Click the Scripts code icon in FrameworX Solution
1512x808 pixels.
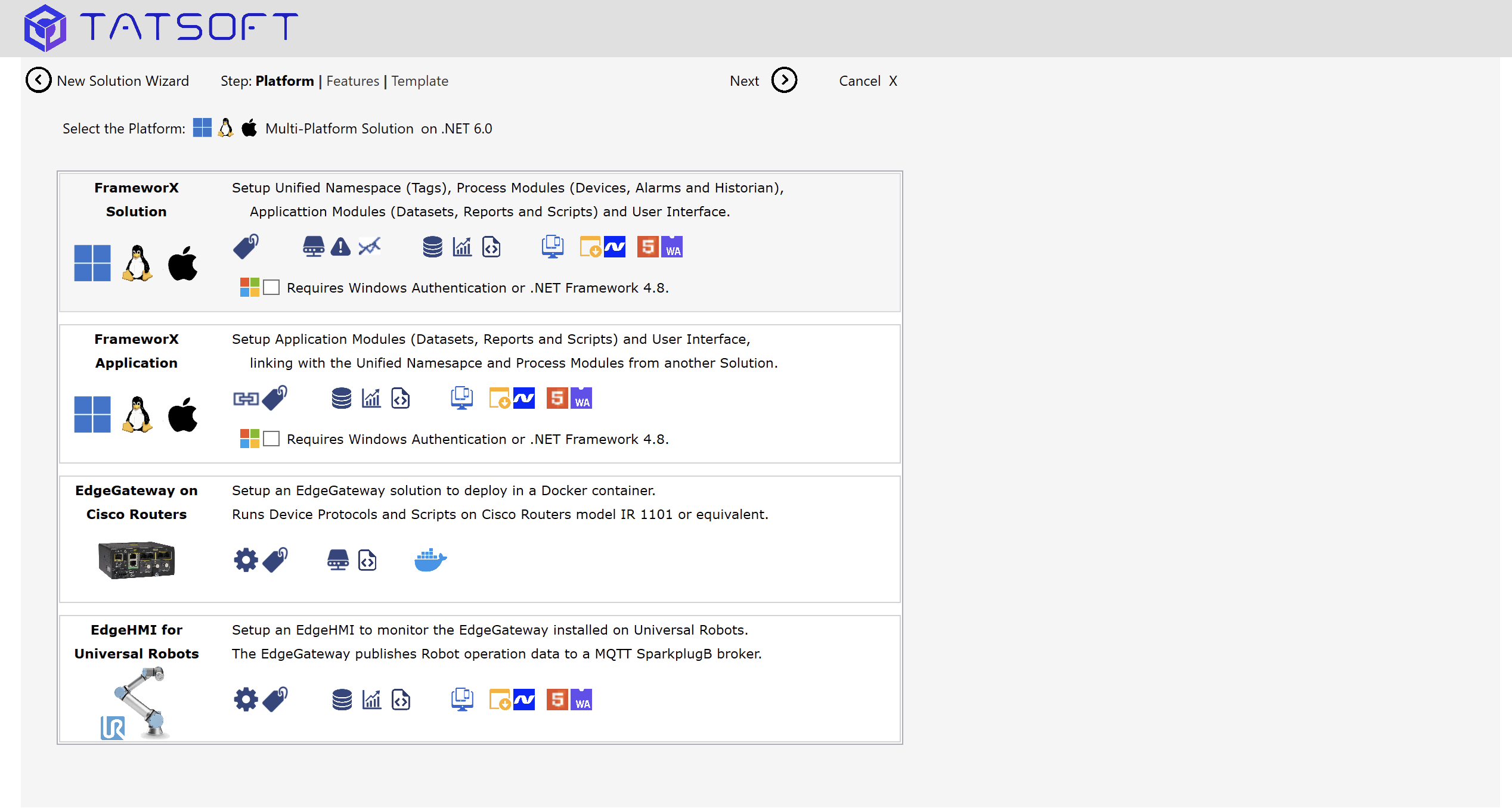pyautogui.click(x=491, y=247)
